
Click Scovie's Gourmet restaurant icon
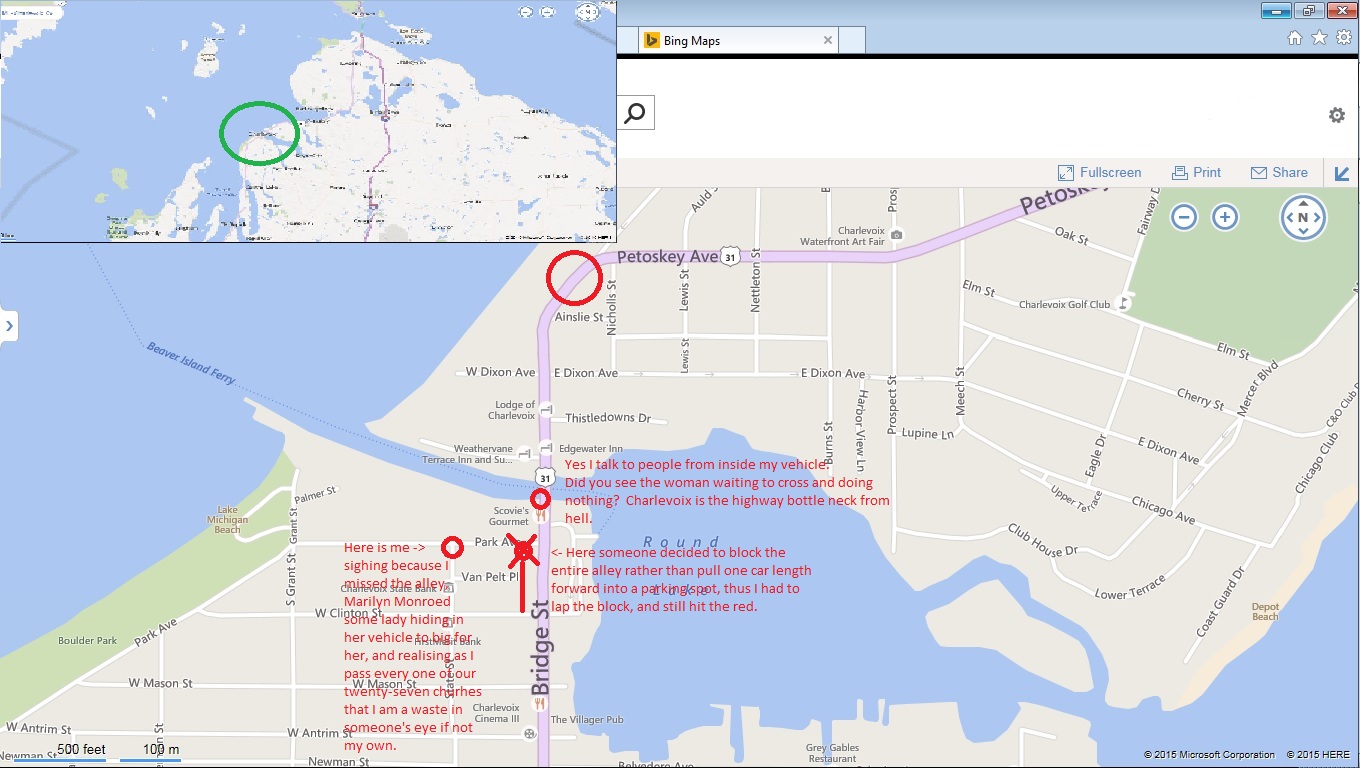pos(541,516)
